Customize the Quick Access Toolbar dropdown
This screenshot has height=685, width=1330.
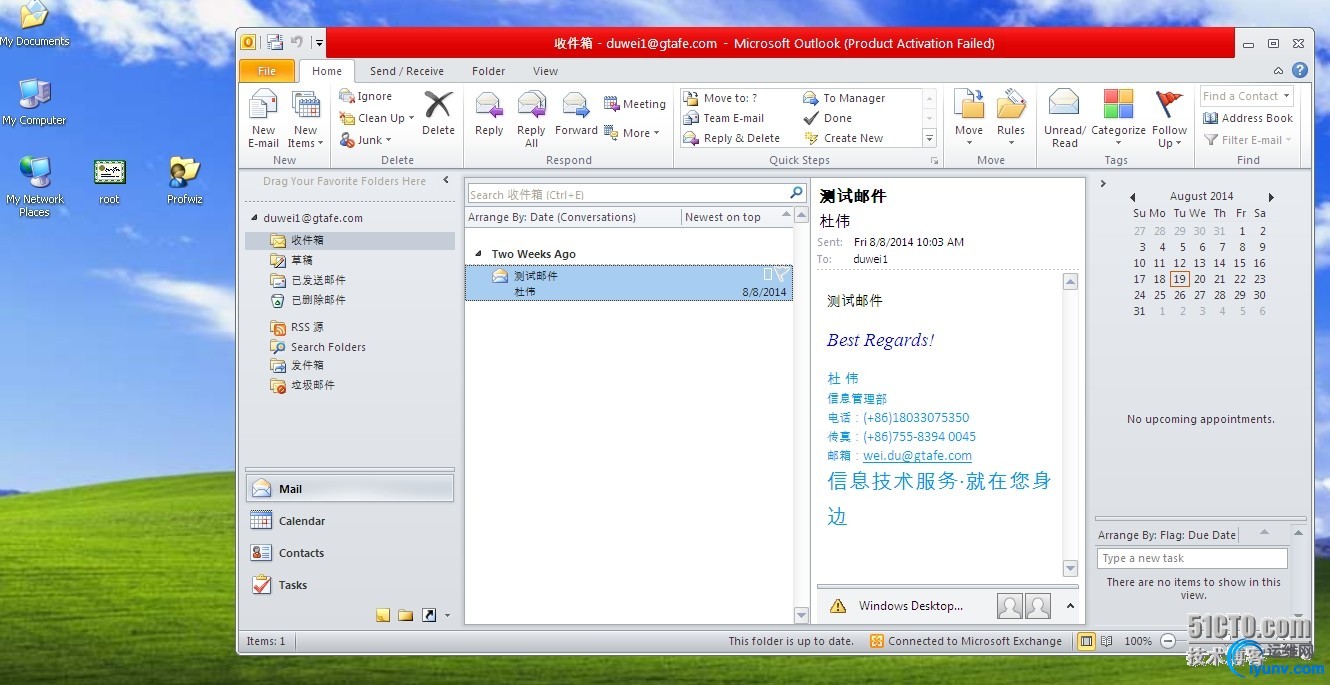point(318,43)
